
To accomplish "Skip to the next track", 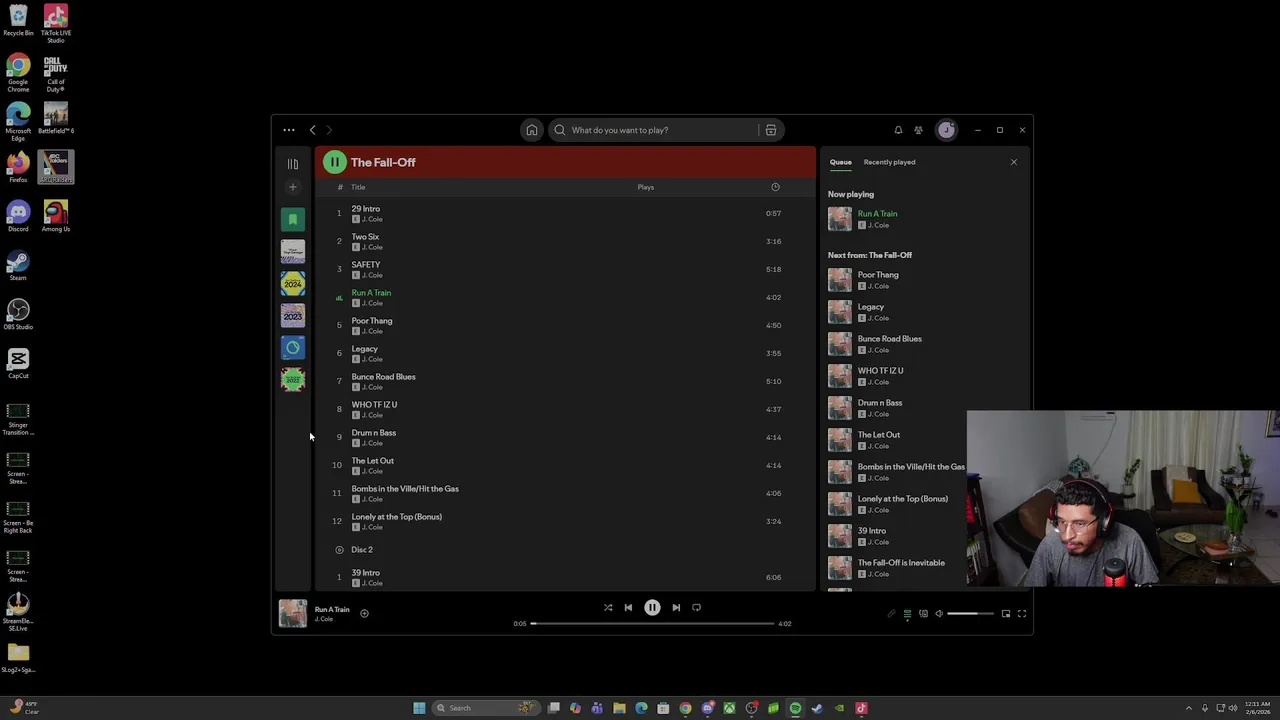I will pyautogui.click(x=676, y=607).
